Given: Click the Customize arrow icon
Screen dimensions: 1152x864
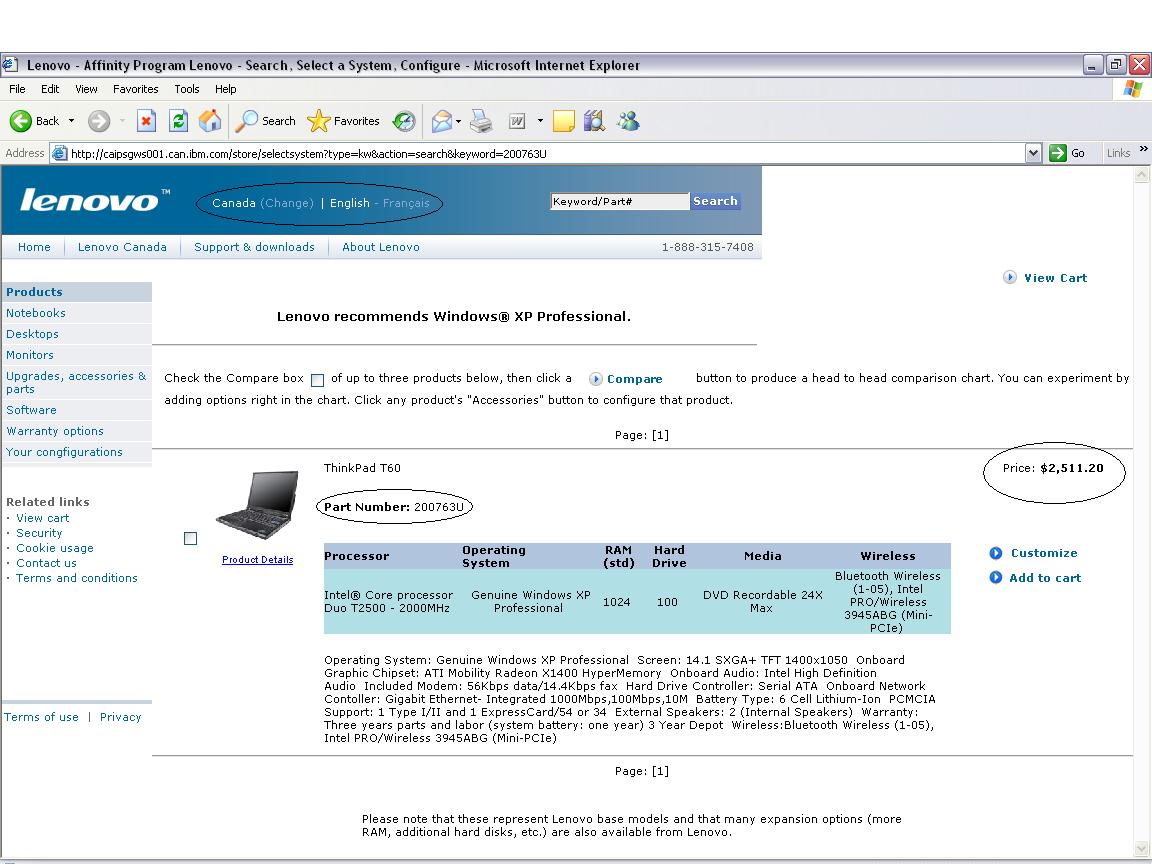Looking at the screenshot, I should (x=996, y=553).
